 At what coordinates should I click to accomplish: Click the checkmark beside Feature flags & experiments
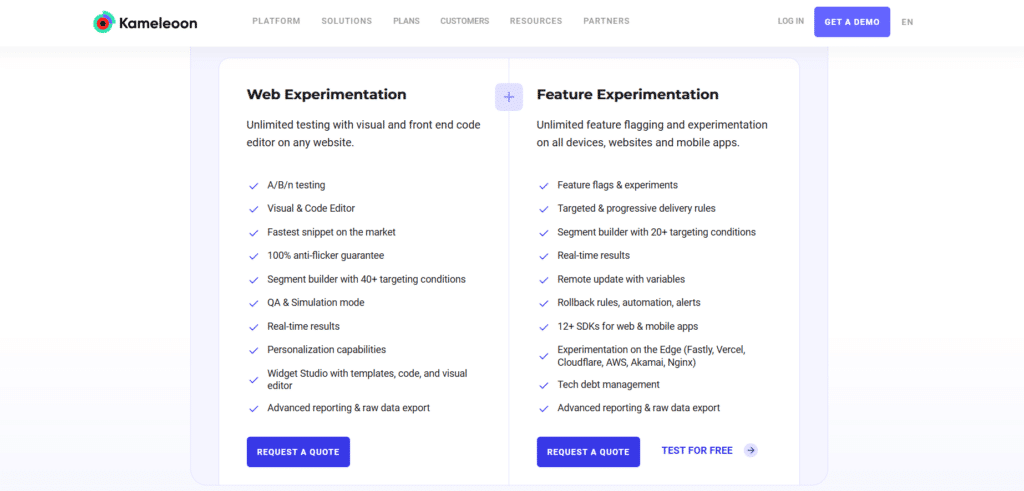[543, 185]
